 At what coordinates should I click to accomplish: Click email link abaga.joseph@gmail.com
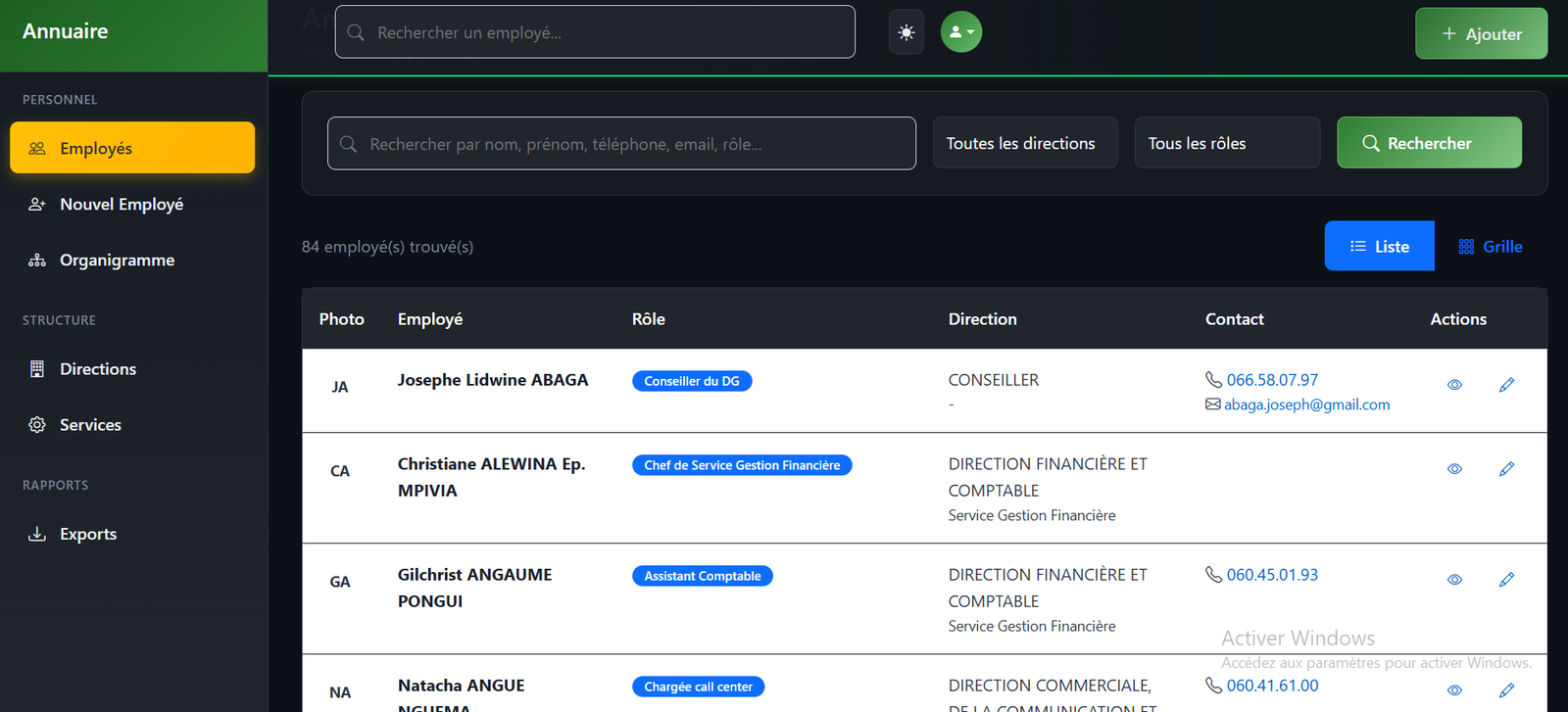point(1306,405)
